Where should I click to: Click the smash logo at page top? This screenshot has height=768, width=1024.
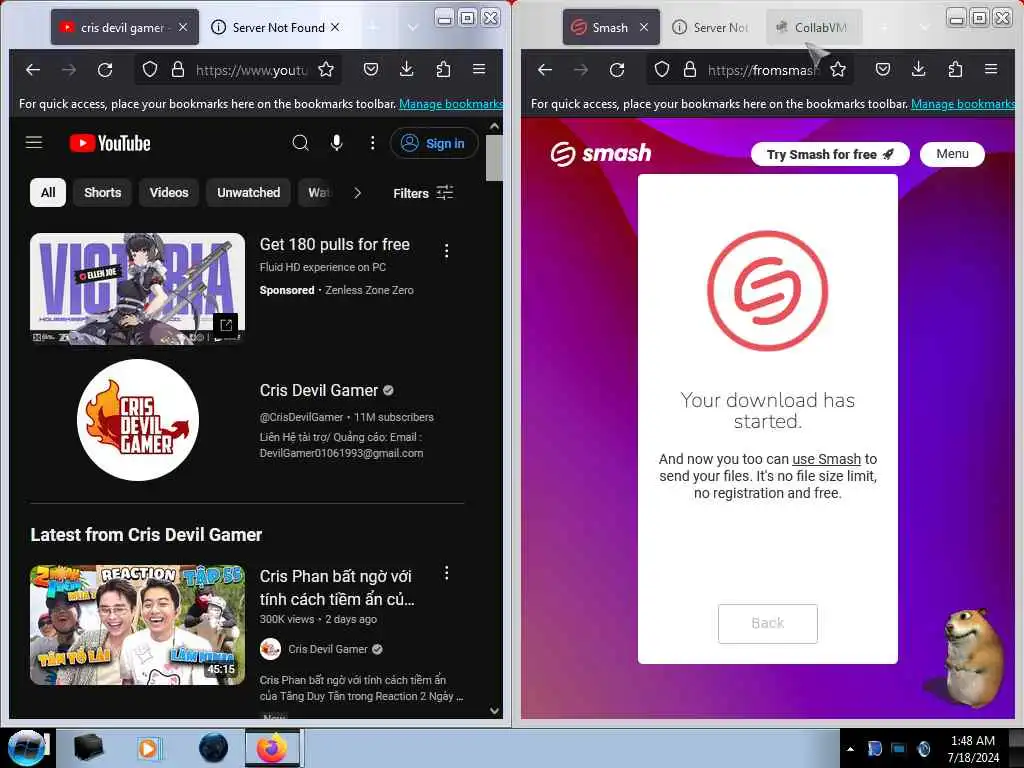601,154
